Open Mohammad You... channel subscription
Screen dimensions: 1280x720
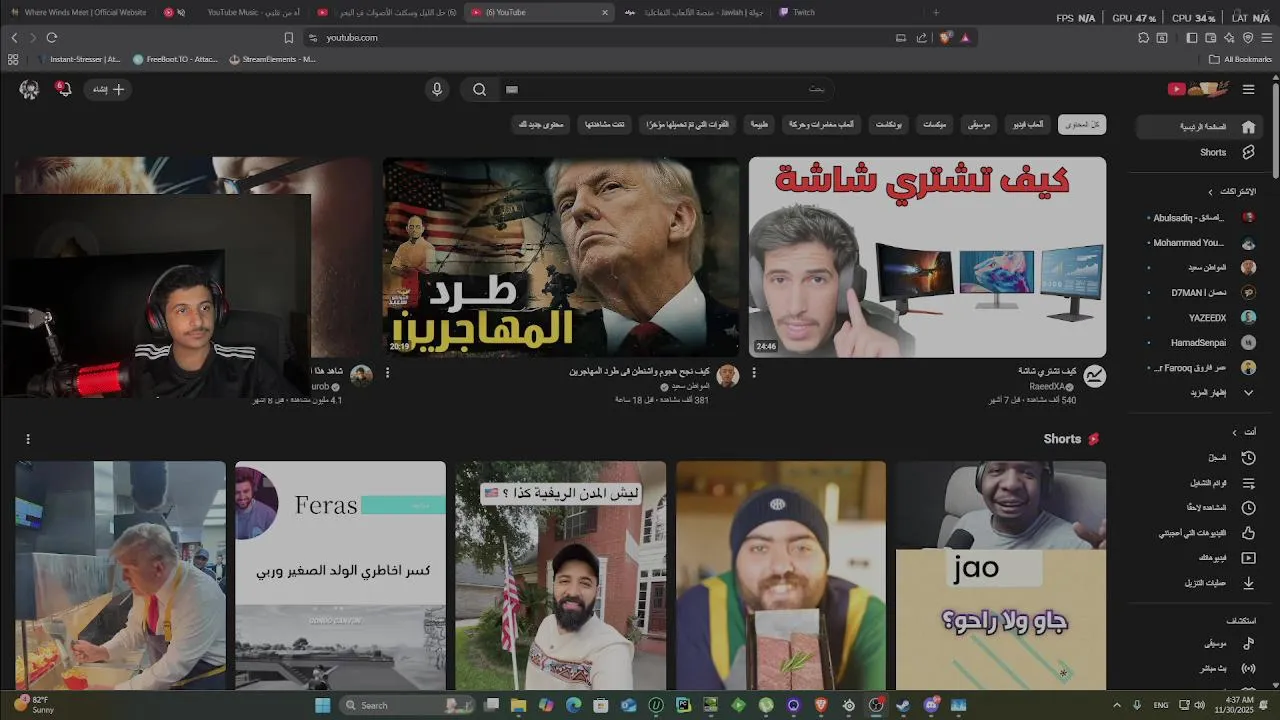click(x=1200, y=243)
